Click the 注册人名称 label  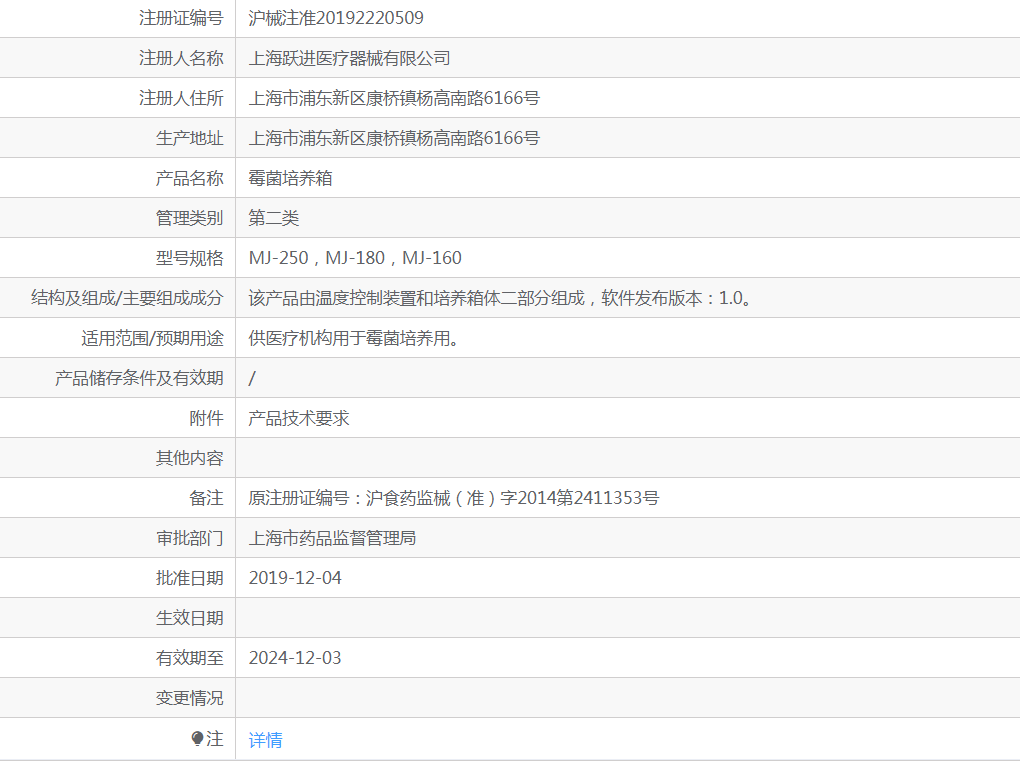pos(181,59)
